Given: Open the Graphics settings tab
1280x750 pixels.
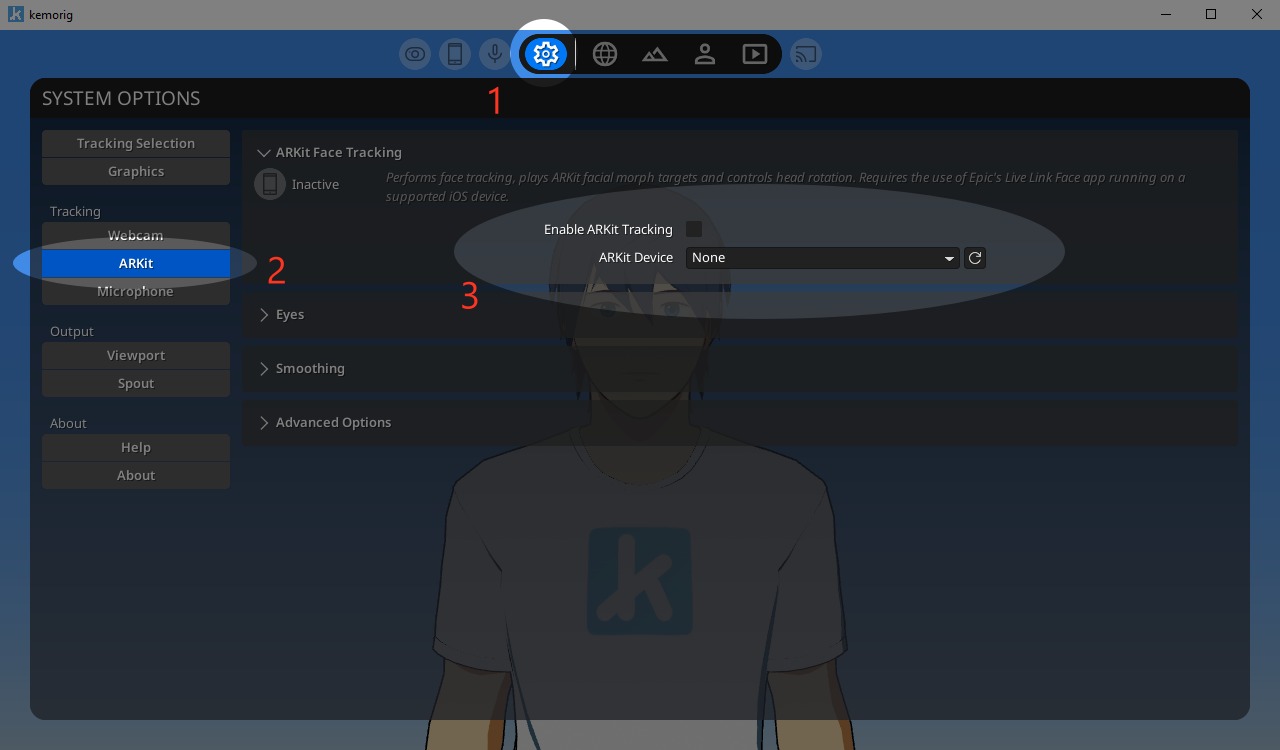Looking at the screenshot, I should [x=136, y=171].
